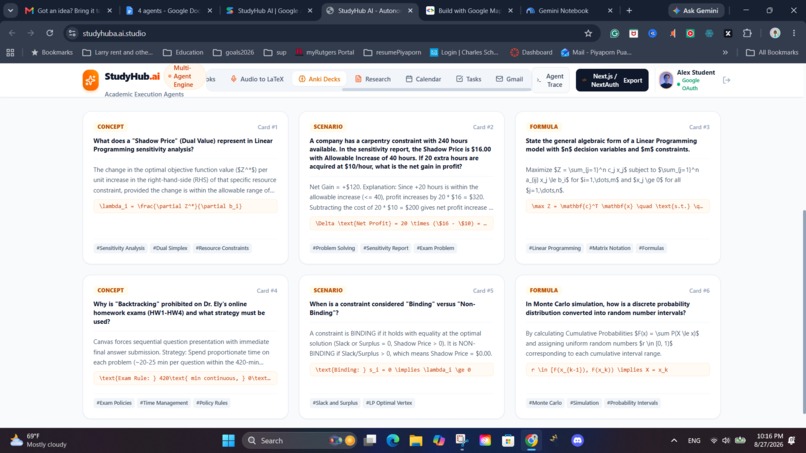Open the Windows Start menu
The height and width of the screenshot is (453, 806).
click(x=228, y=441)
